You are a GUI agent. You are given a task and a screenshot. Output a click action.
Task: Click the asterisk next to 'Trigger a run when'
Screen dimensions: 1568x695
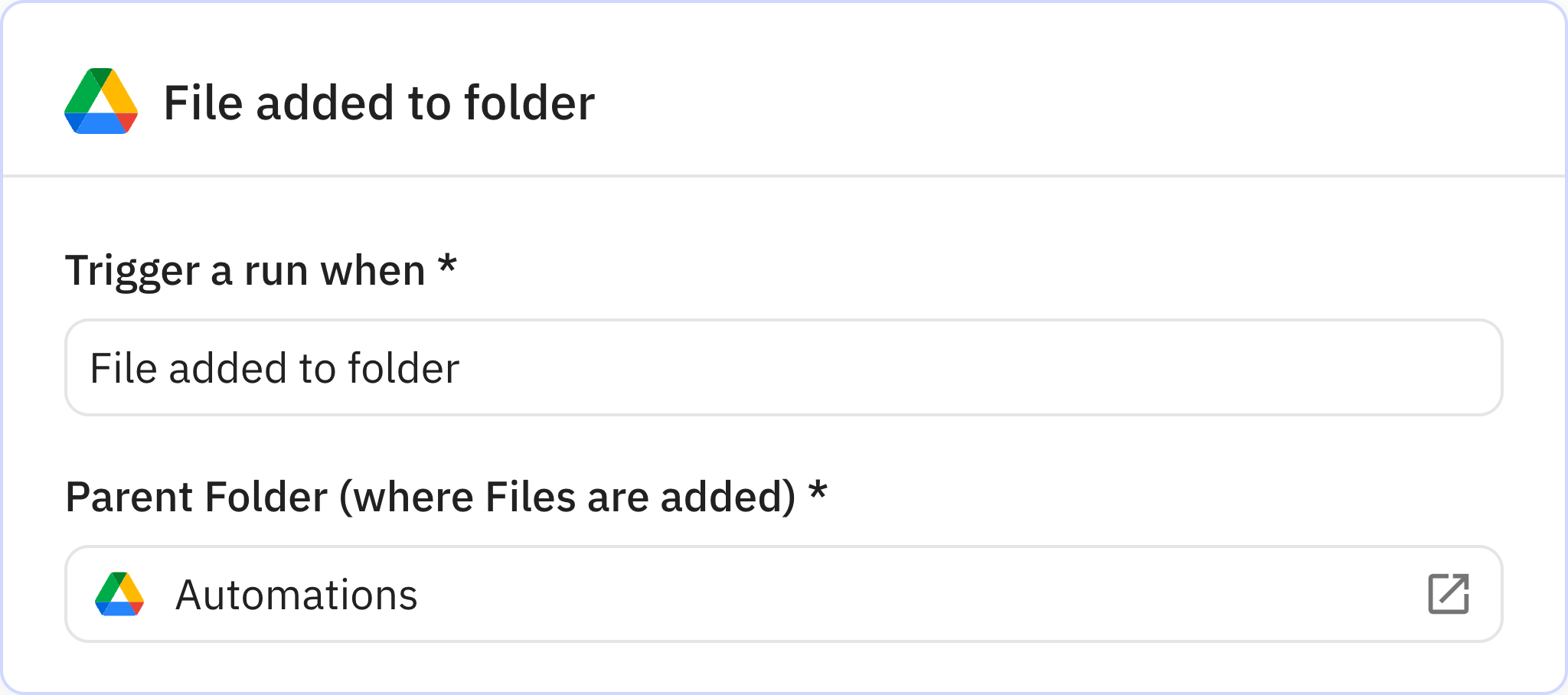point(448,269)
